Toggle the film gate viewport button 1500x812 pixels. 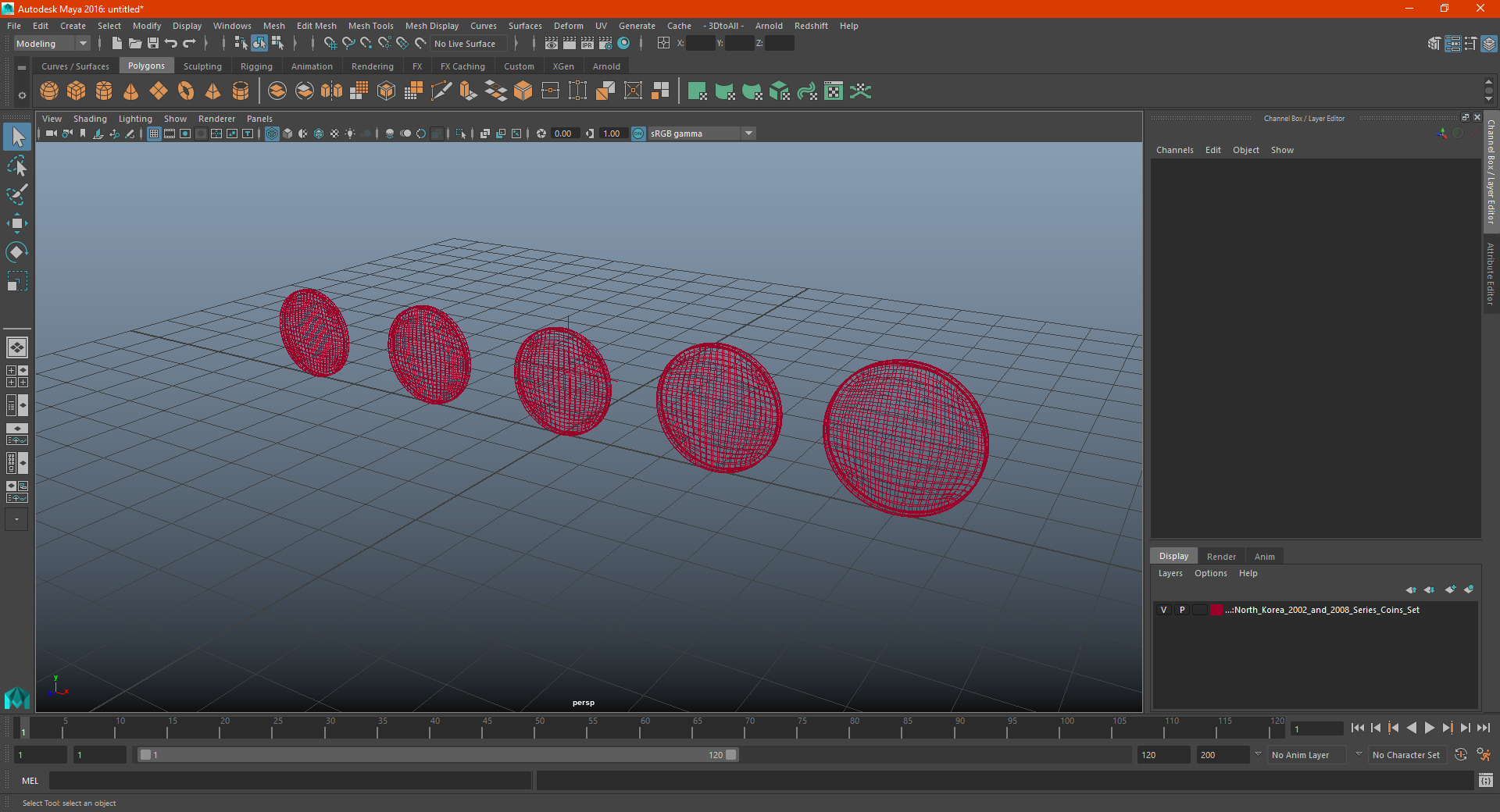pyautogui.click(x=170, y=134)
